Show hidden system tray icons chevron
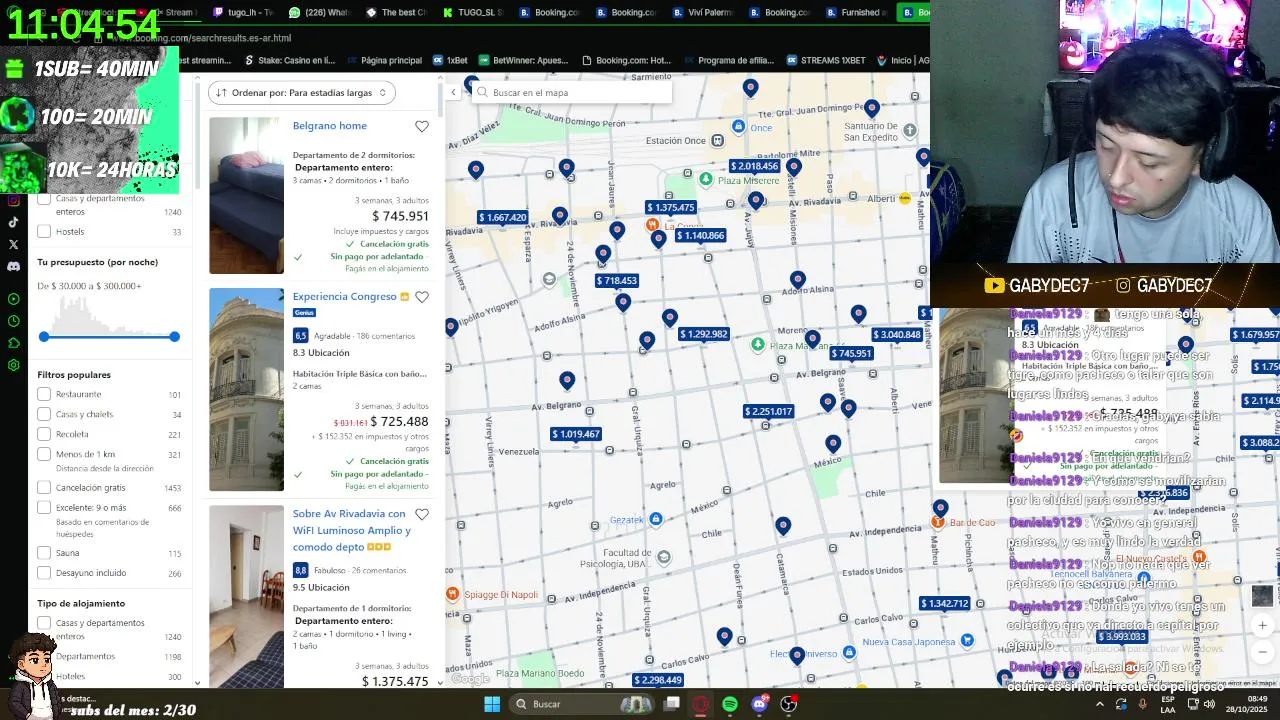The image size is (1280, 720). click(1100, 704)
